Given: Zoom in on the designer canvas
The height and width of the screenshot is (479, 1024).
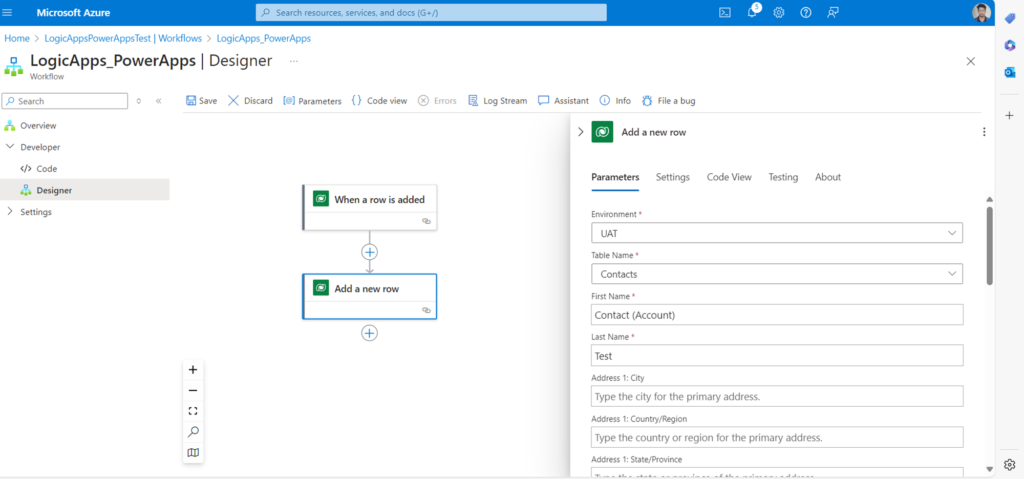Looking at the screenshot, I should 193,370.
